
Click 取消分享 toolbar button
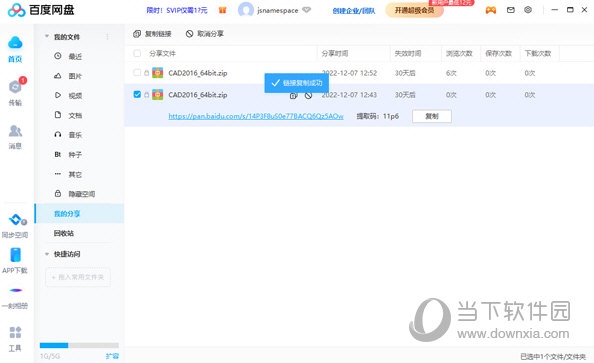coord(205,34)
